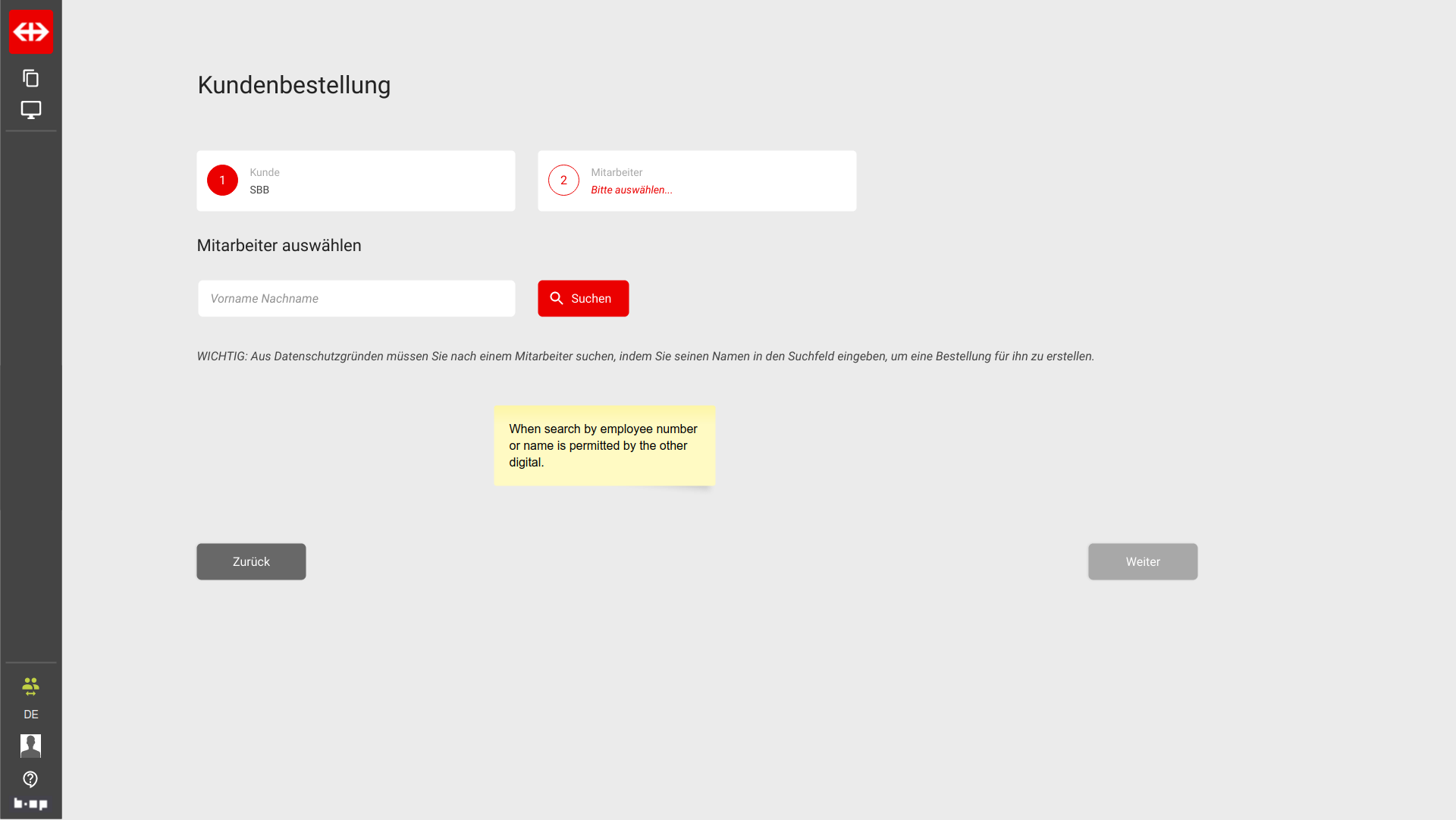This screenshot has width=1456, height=820.
Task: Open the help question mark icon
Action: (x=30, y=779)
